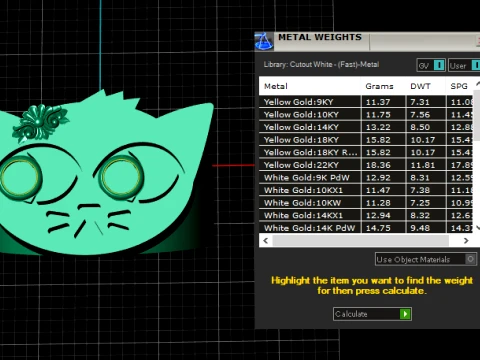
Task: Click the 14.75 grams value cell
Action: pyautogui.click(x=383, y=228)
